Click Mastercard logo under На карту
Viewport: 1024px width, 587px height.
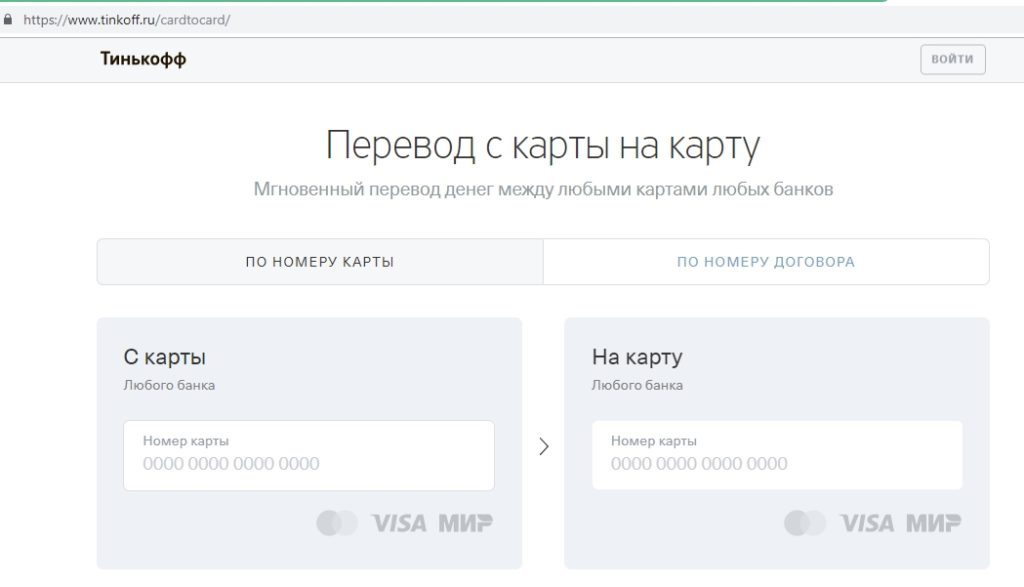[x=804, y=522]
